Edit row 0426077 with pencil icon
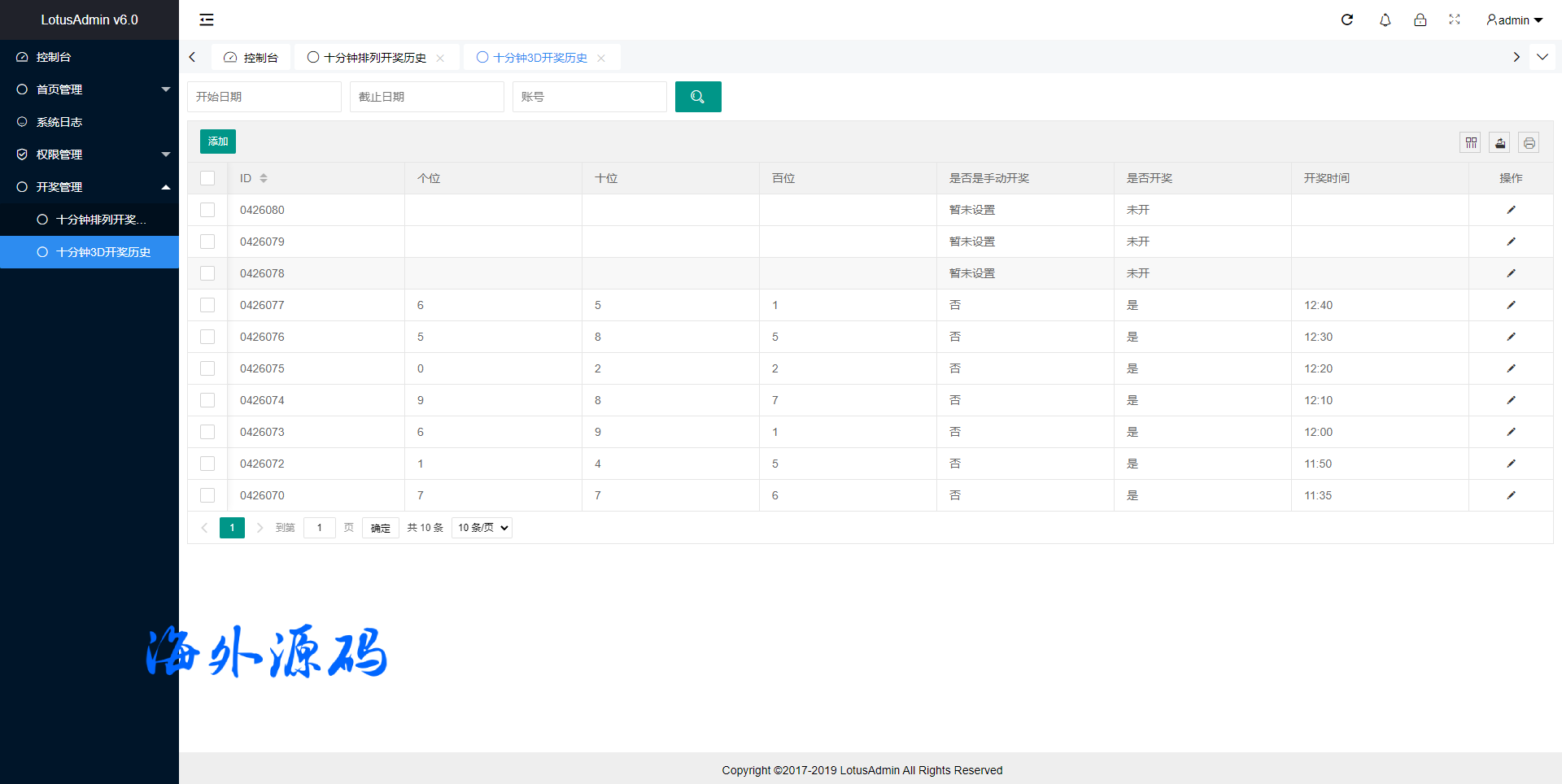 [1511, 305]
